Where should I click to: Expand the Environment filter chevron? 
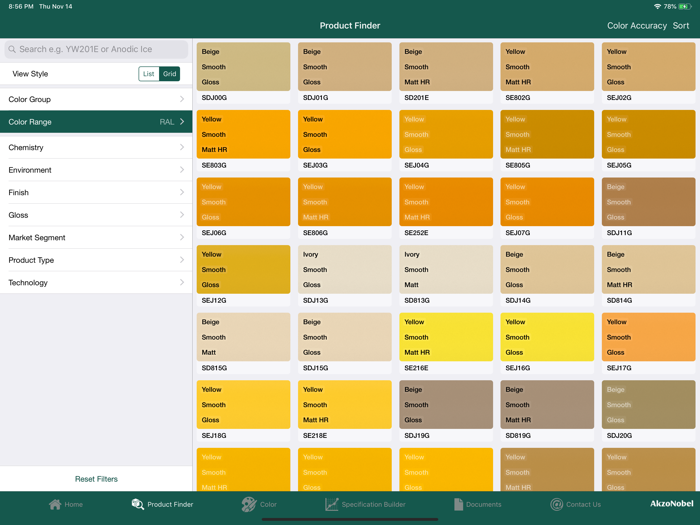(182, 170)
